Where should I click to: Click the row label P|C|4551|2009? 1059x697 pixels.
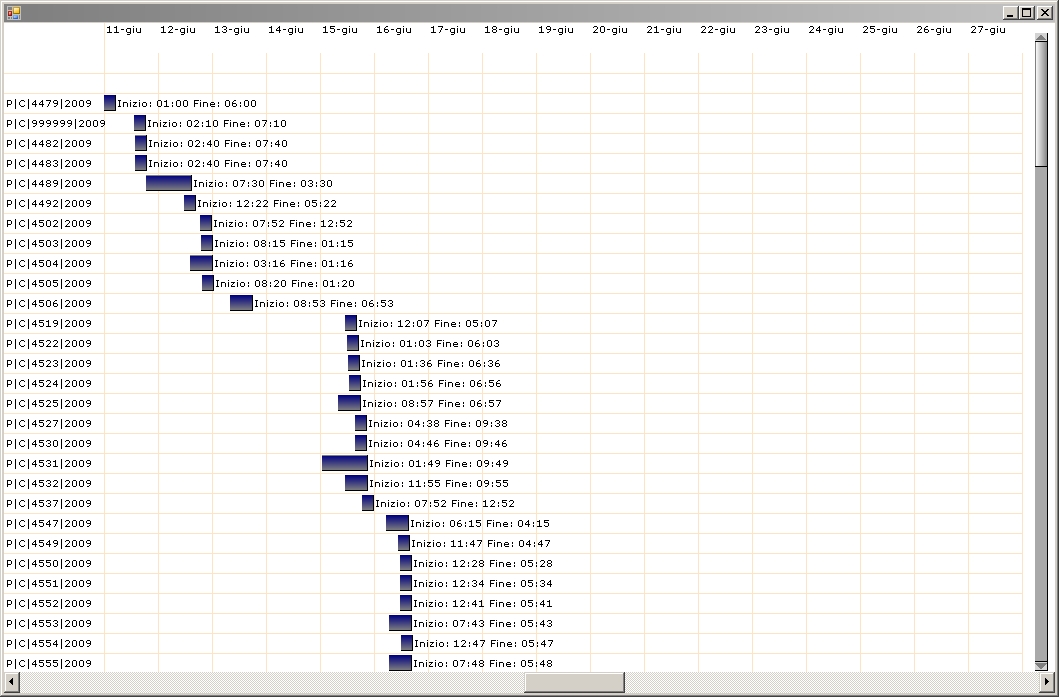(x=49, y=584)
